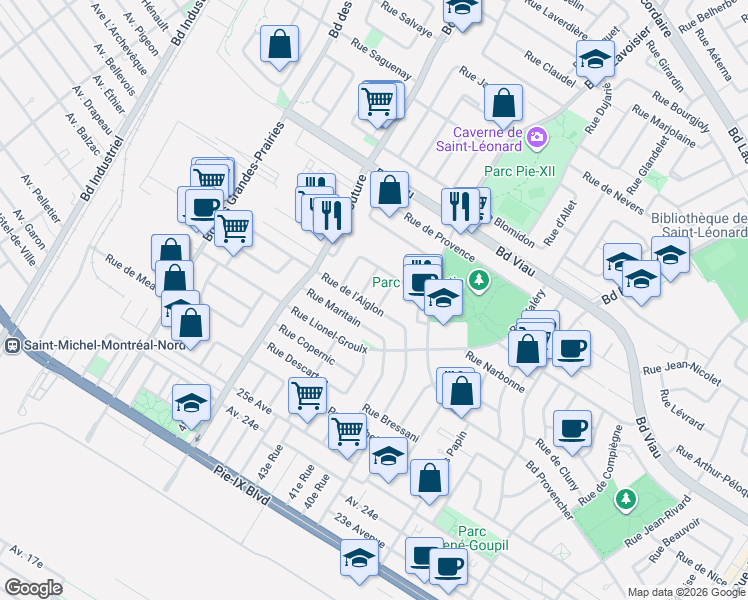
Task: Select the shopping bag marker near Rue de Meaux upper
Action: tap(170, 252)
